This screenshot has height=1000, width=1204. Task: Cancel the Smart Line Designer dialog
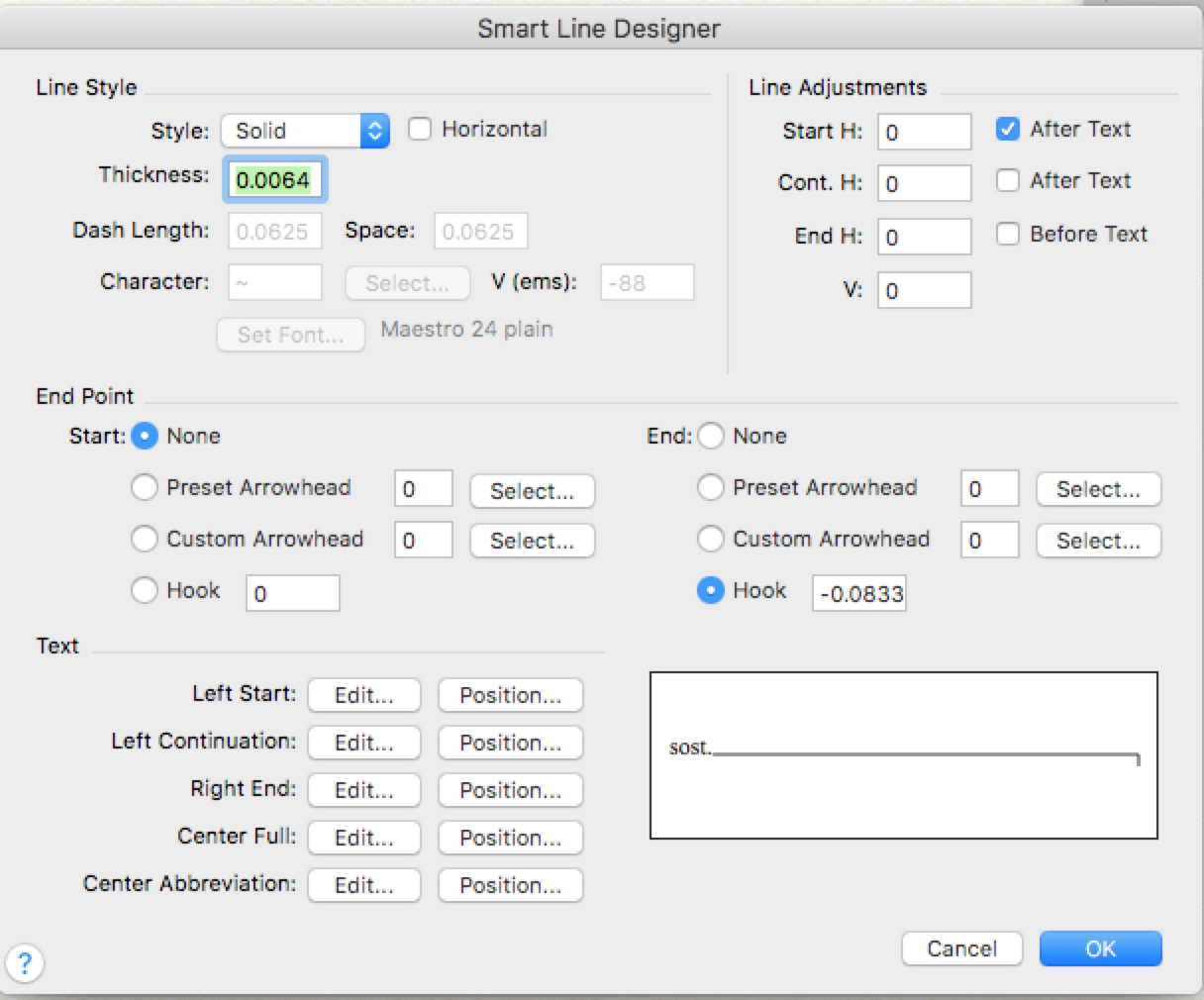(961, 949)
